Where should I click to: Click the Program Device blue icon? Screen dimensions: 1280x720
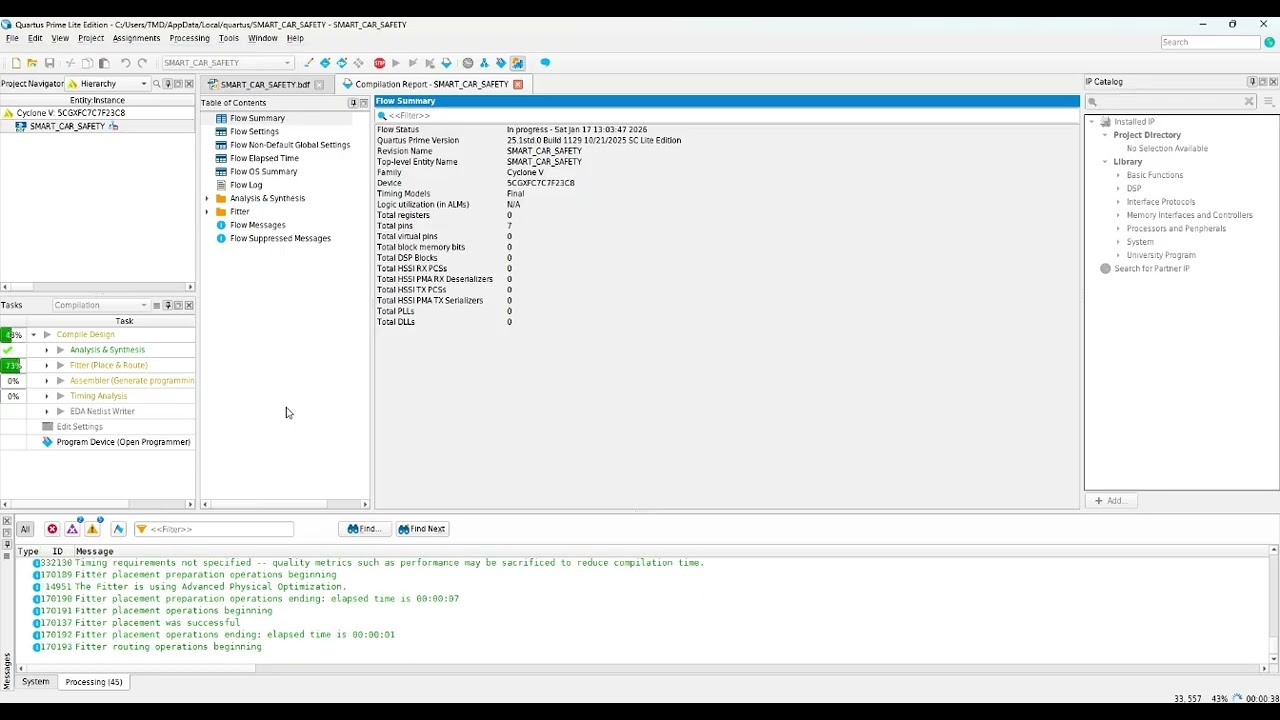[47, 442]
